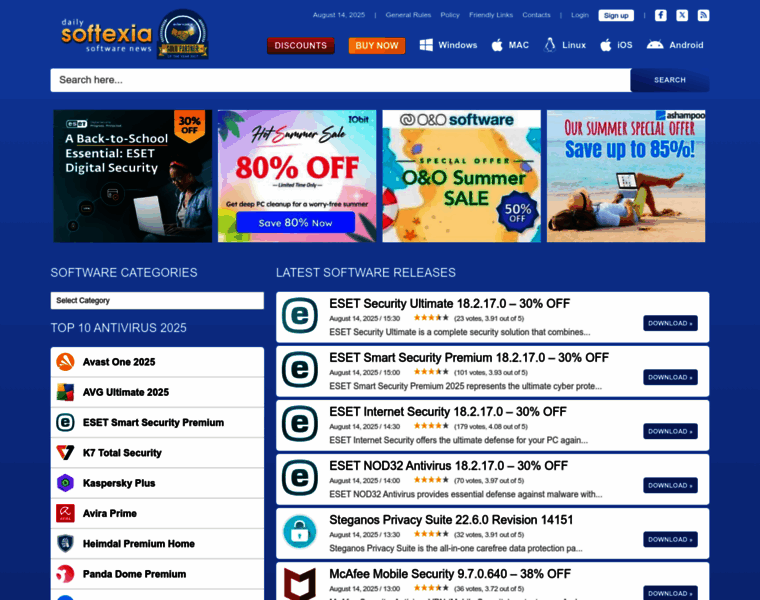Click the ESET Security Ultimate release icon
The image size is (760, 600).
pos(300,316)
